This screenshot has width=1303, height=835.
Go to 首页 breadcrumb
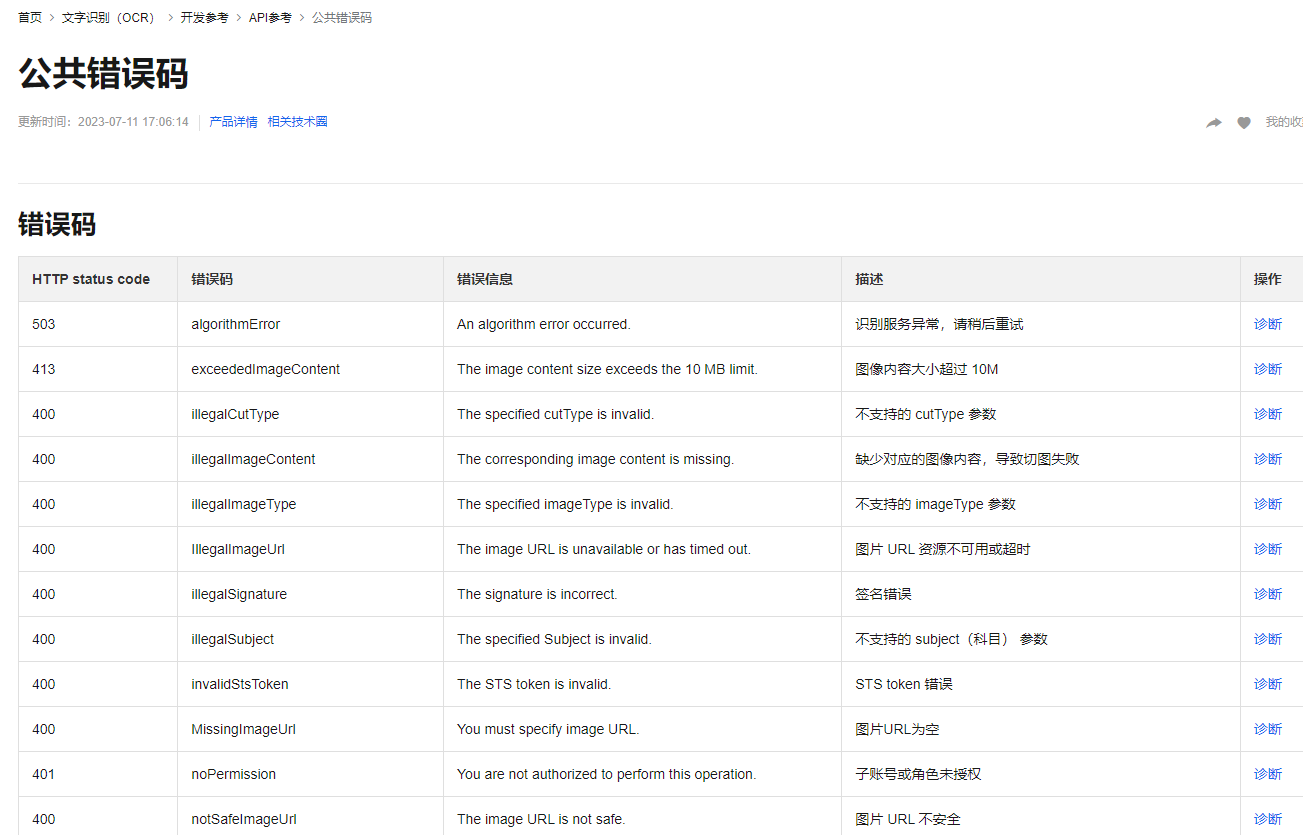click(x=30, y=18)
